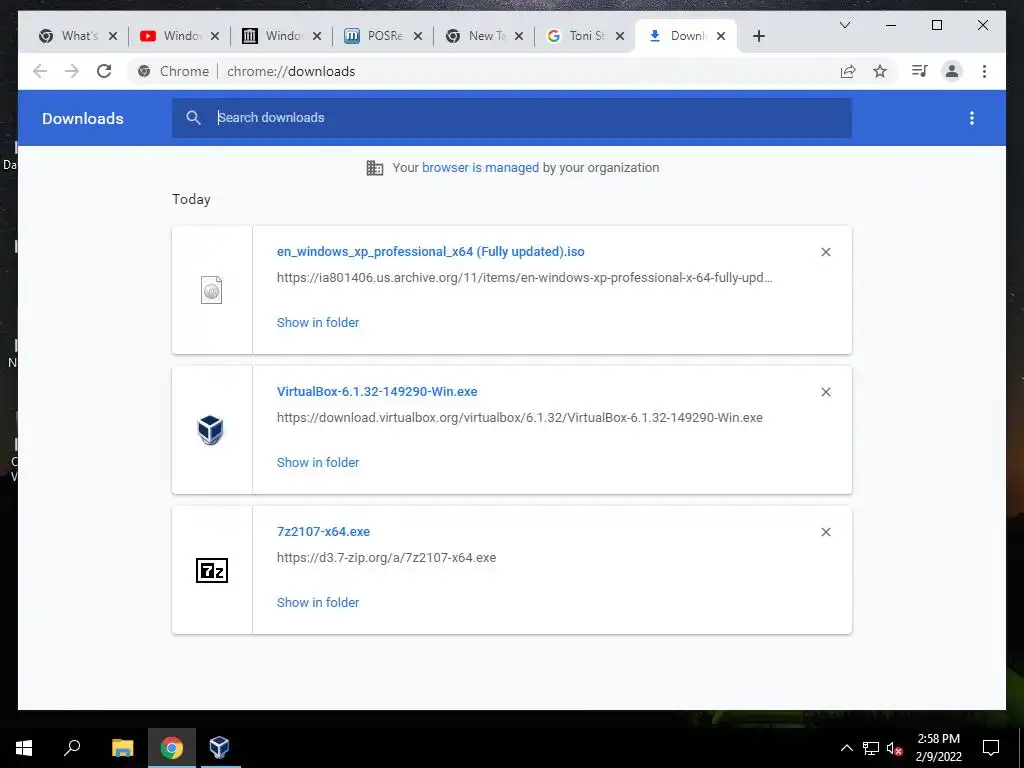
Task: Open the Chrome profile avatar
Action: tap(952, 71)
